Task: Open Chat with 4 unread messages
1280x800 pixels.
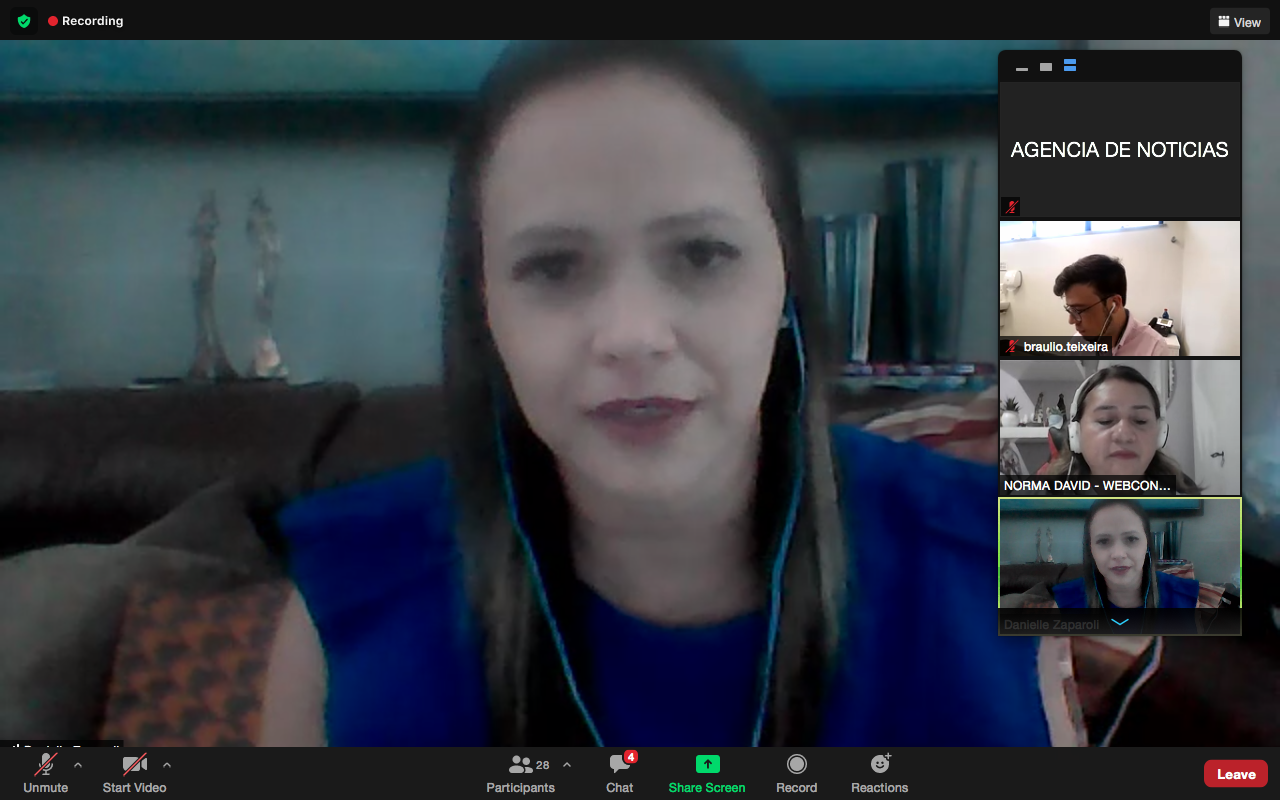Action: tap(620, 772)
